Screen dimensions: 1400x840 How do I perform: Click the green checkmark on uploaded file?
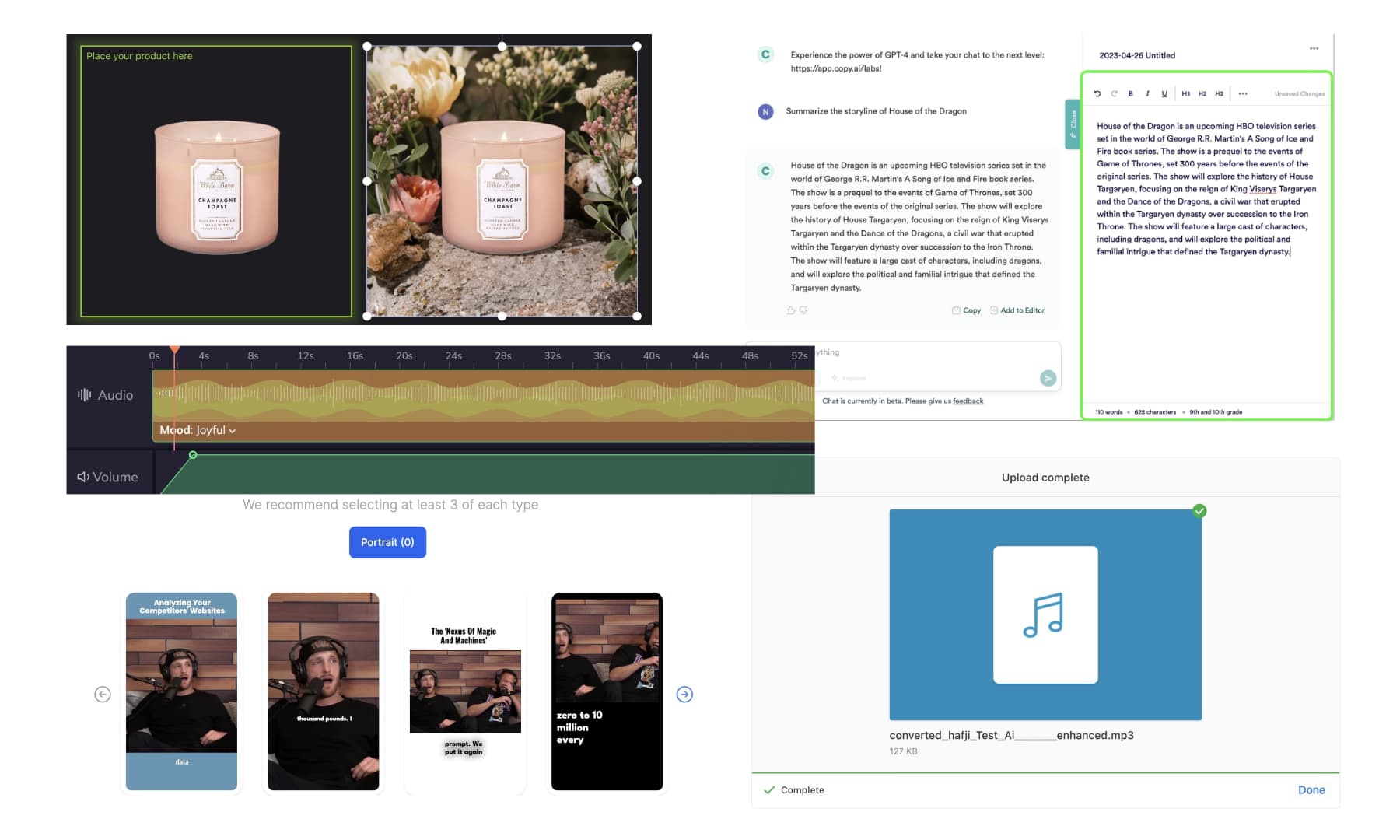tap(1199, 511)
